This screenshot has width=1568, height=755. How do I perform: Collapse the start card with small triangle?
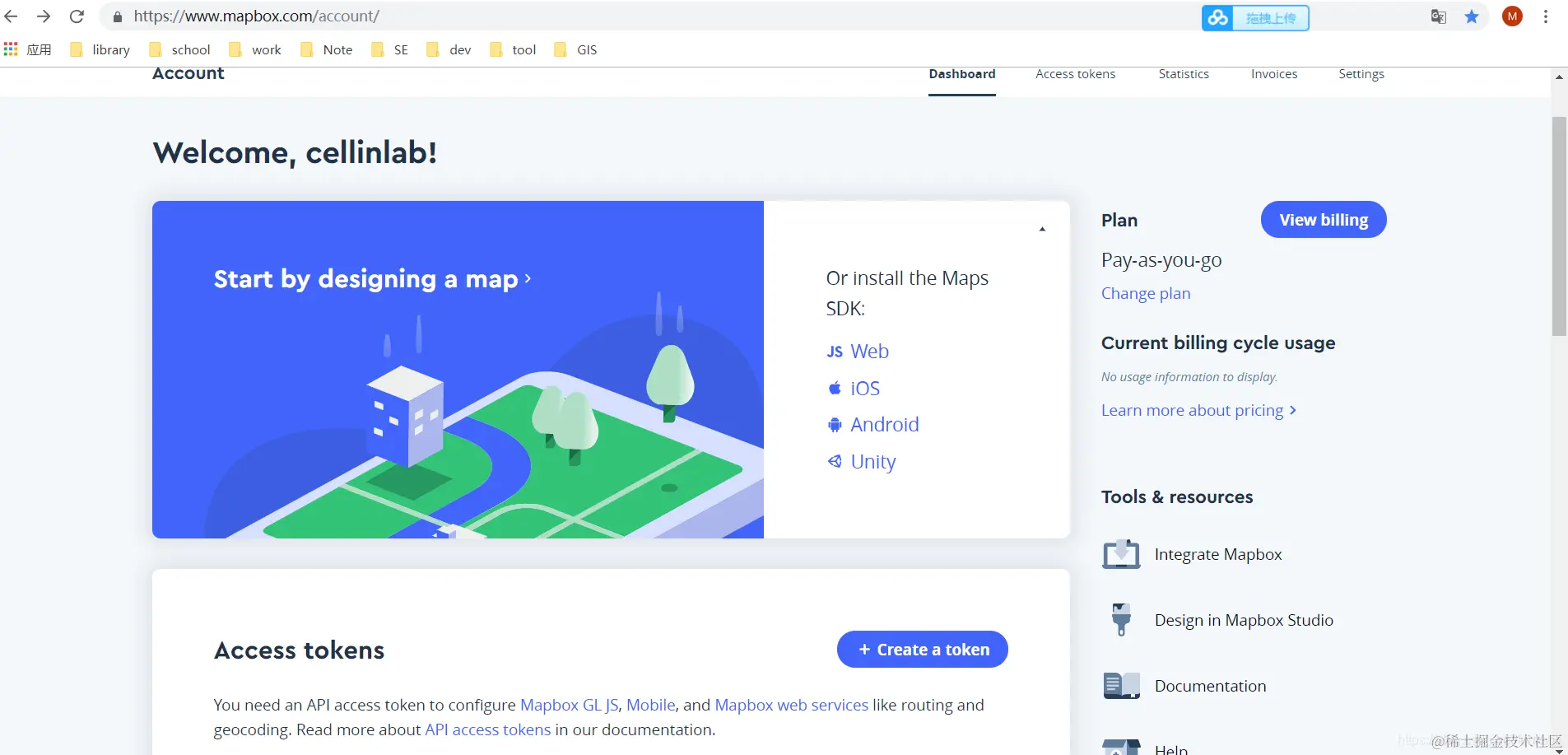pos(1042,229)
